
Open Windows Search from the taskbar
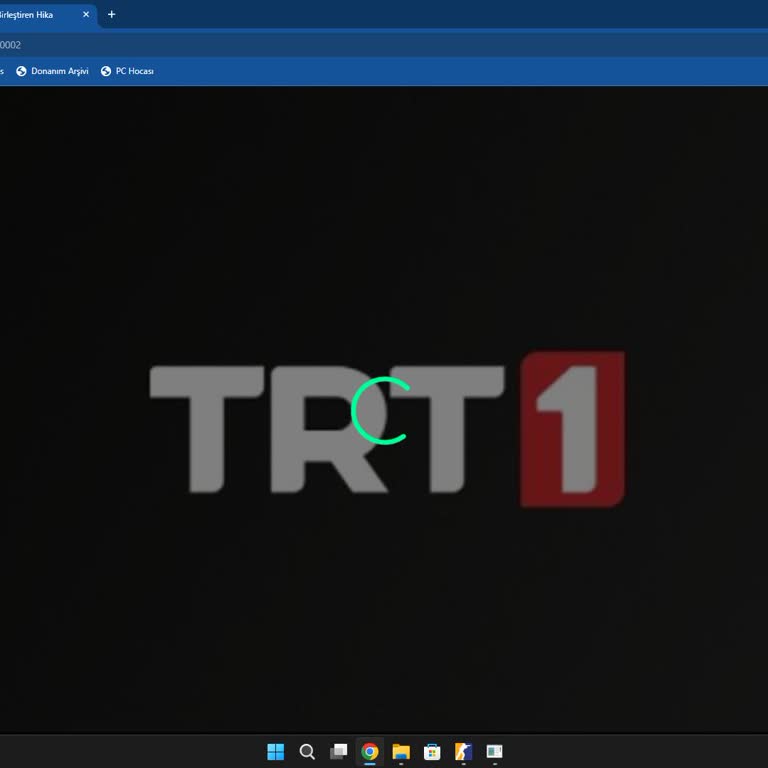coord(307,752)
